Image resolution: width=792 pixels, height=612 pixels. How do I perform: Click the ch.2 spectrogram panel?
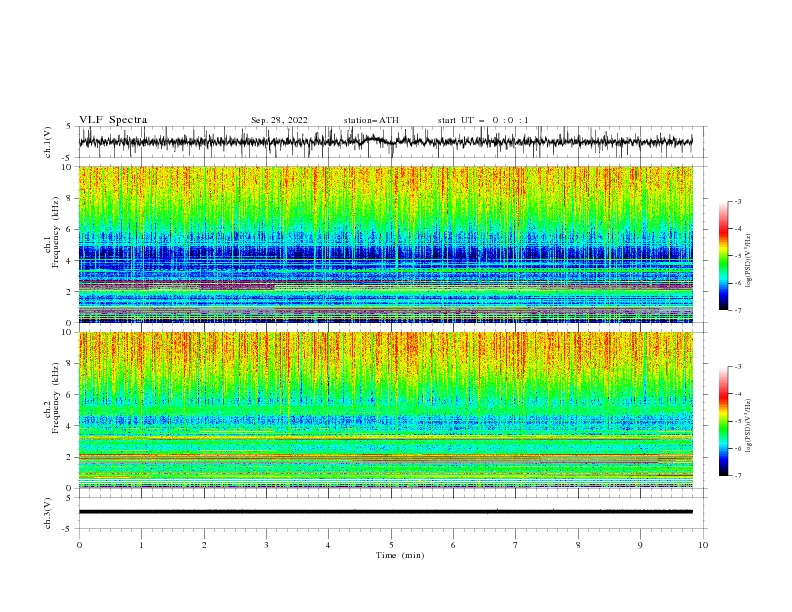click(385, 410)
